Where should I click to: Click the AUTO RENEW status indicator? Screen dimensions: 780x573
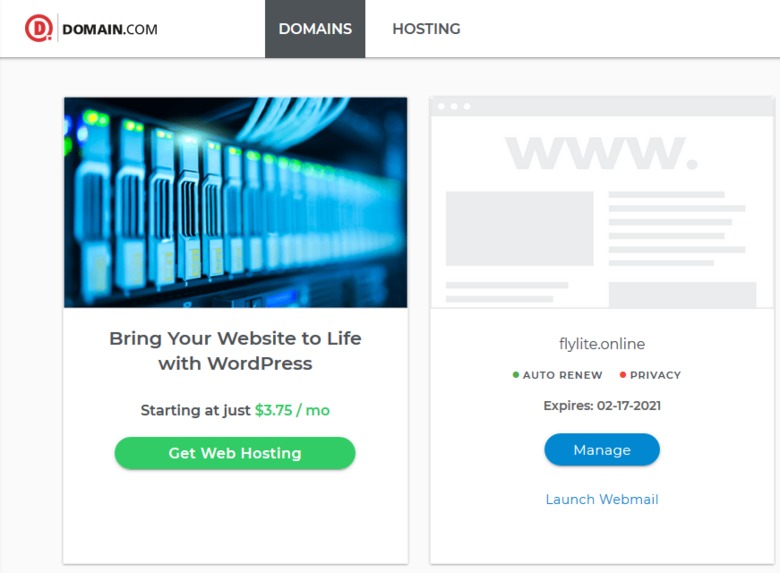pyautogui.click(x=558, y=375)
